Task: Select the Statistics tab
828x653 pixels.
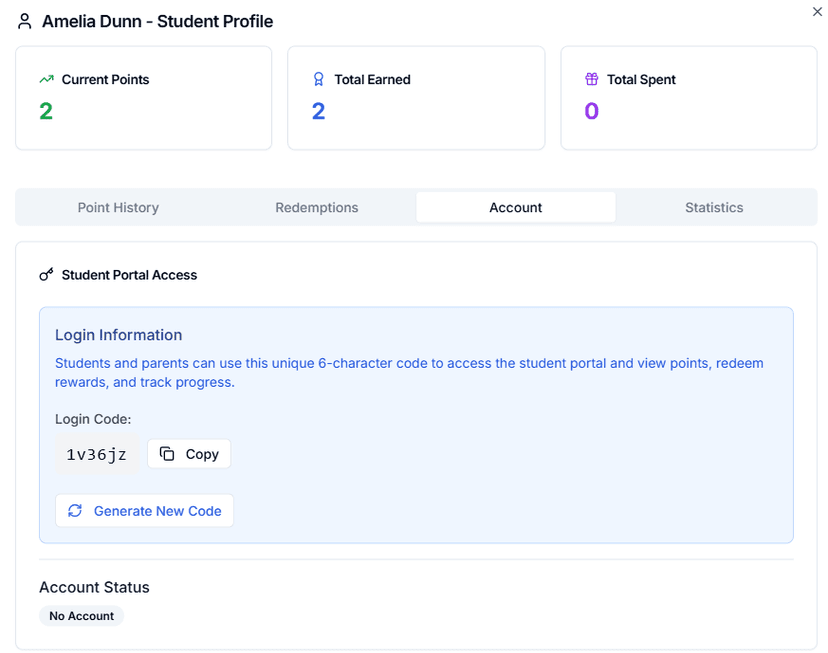Action: [x=713, y=207]
